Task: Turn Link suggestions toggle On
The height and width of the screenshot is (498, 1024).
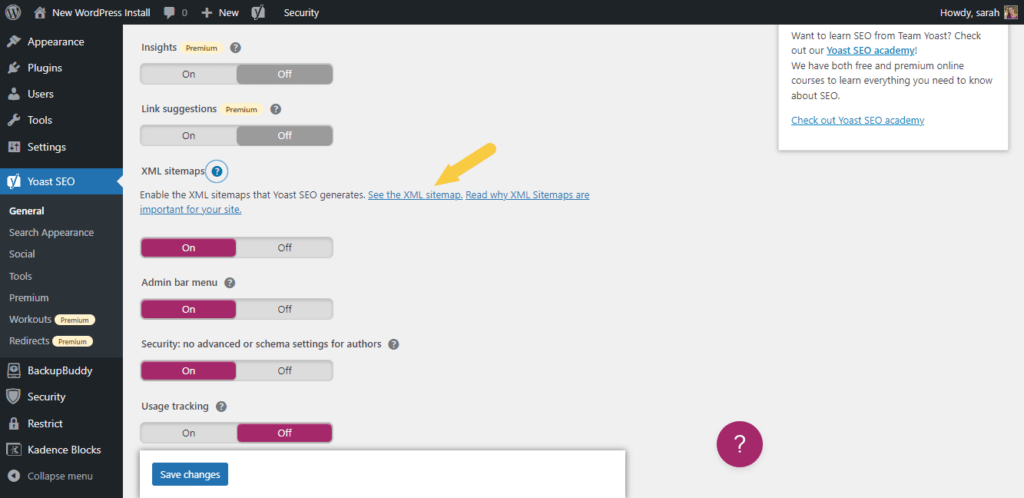Action: click(189, 136)
